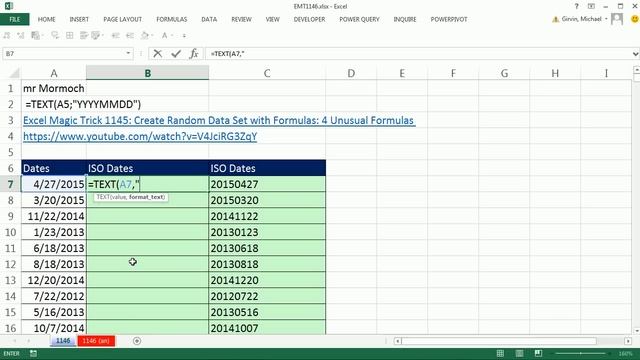The width and height of the screenshot is (640, 360).
Task: Customize Quick Access Toolbar dropdown
Action: click(184, 36)
